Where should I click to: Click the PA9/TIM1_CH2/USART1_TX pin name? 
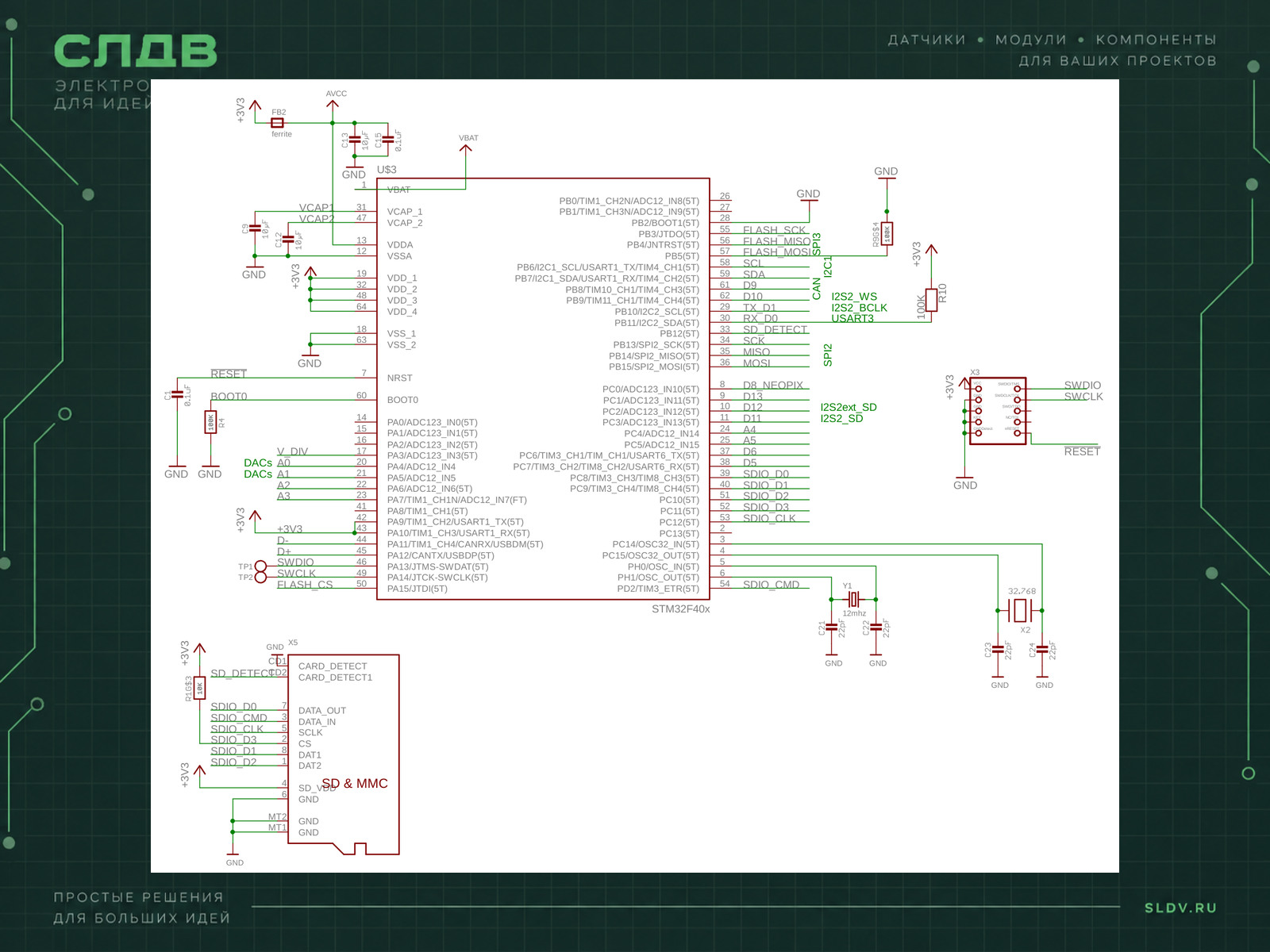456,522
